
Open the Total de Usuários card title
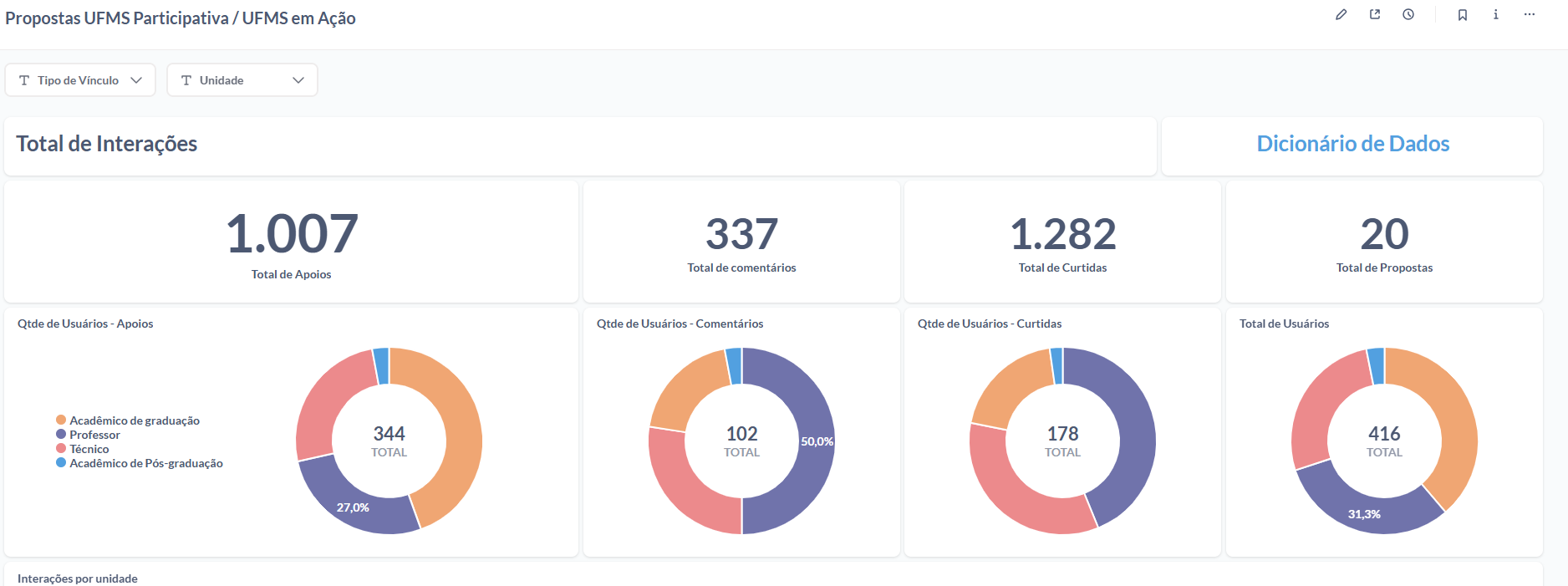click(1284, 324)
